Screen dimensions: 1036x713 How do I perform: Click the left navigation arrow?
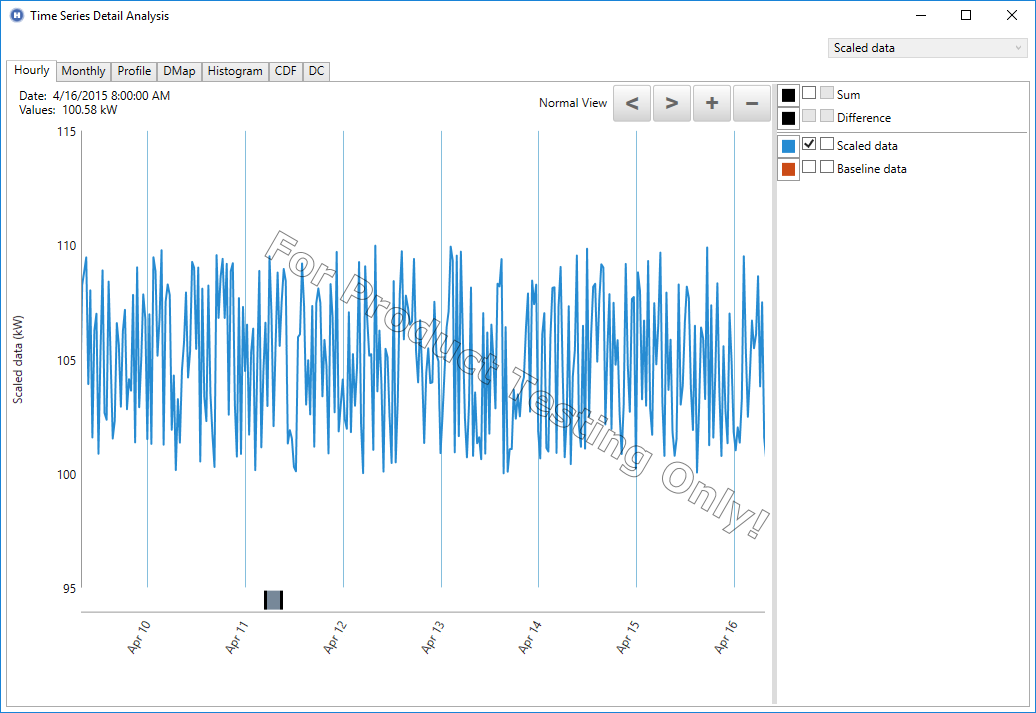coord(631,103)
